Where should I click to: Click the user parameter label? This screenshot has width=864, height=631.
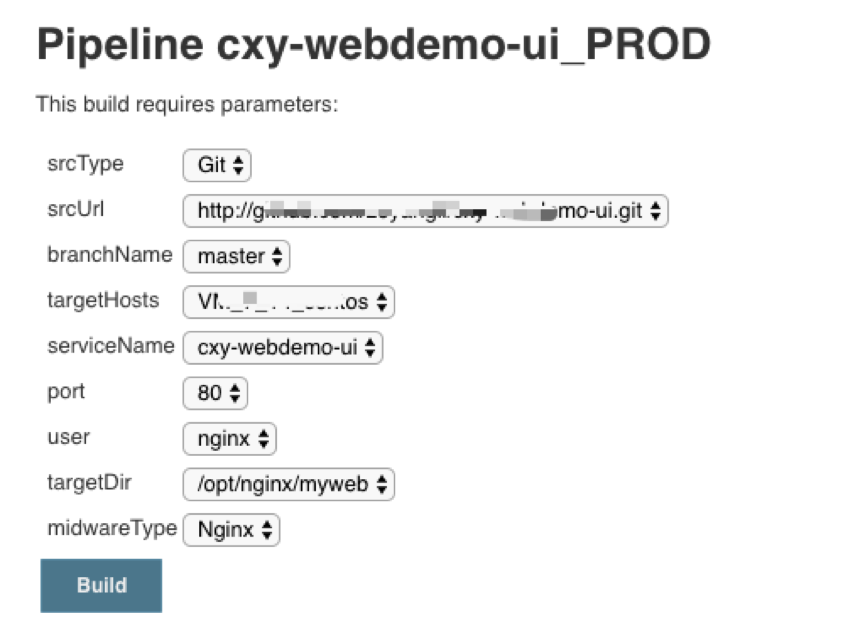coord(68,437)
